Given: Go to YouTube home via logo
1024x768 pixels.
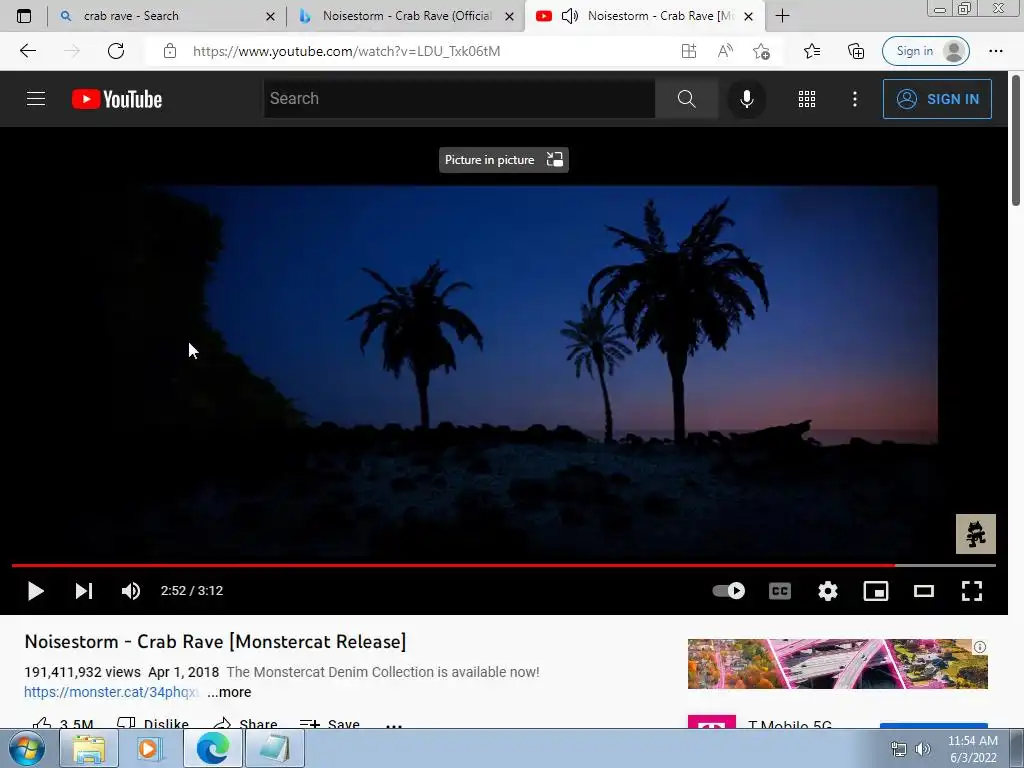Looking at the screenshot, I should pyautogui.click(x=117, y=99).
